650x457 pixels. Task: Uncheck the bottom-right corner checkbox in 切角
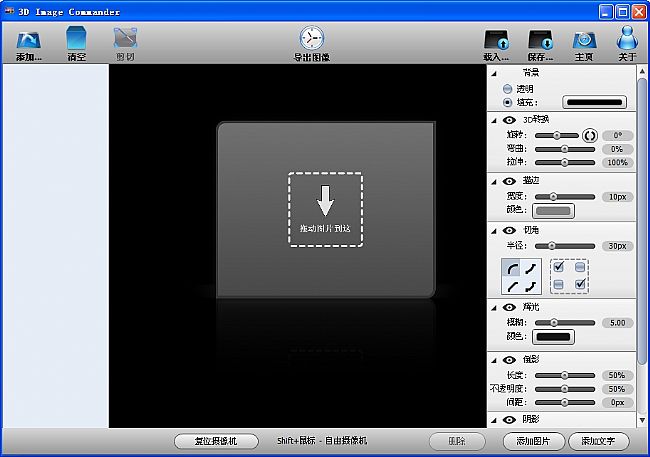(x=580, y=284)
